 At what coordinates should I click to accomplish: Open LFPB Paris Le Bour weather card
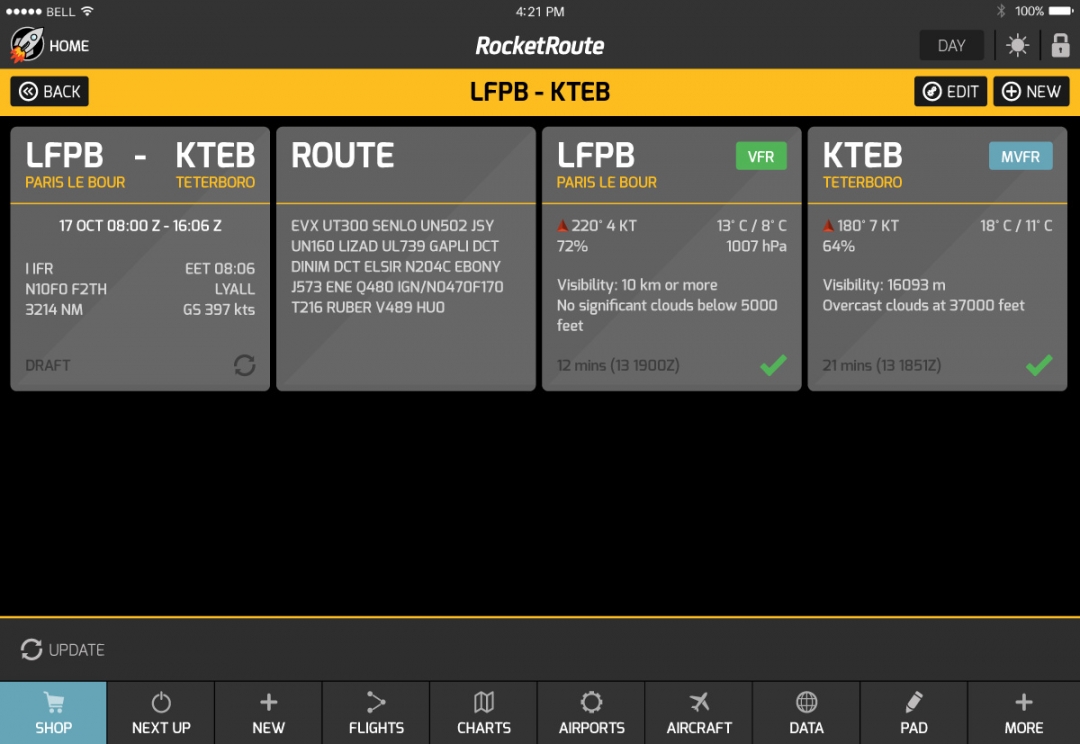pos(672,259)
